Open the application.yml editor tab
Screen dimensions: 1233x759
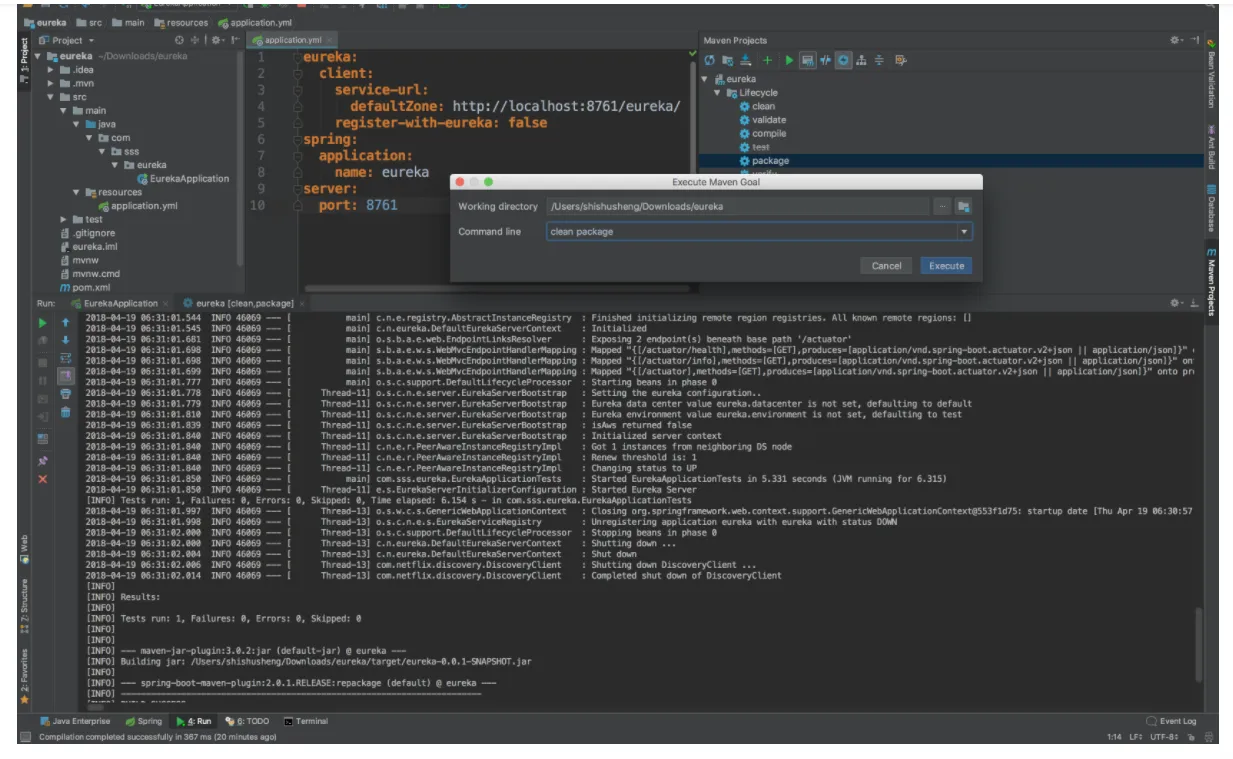tap(293, 40)
